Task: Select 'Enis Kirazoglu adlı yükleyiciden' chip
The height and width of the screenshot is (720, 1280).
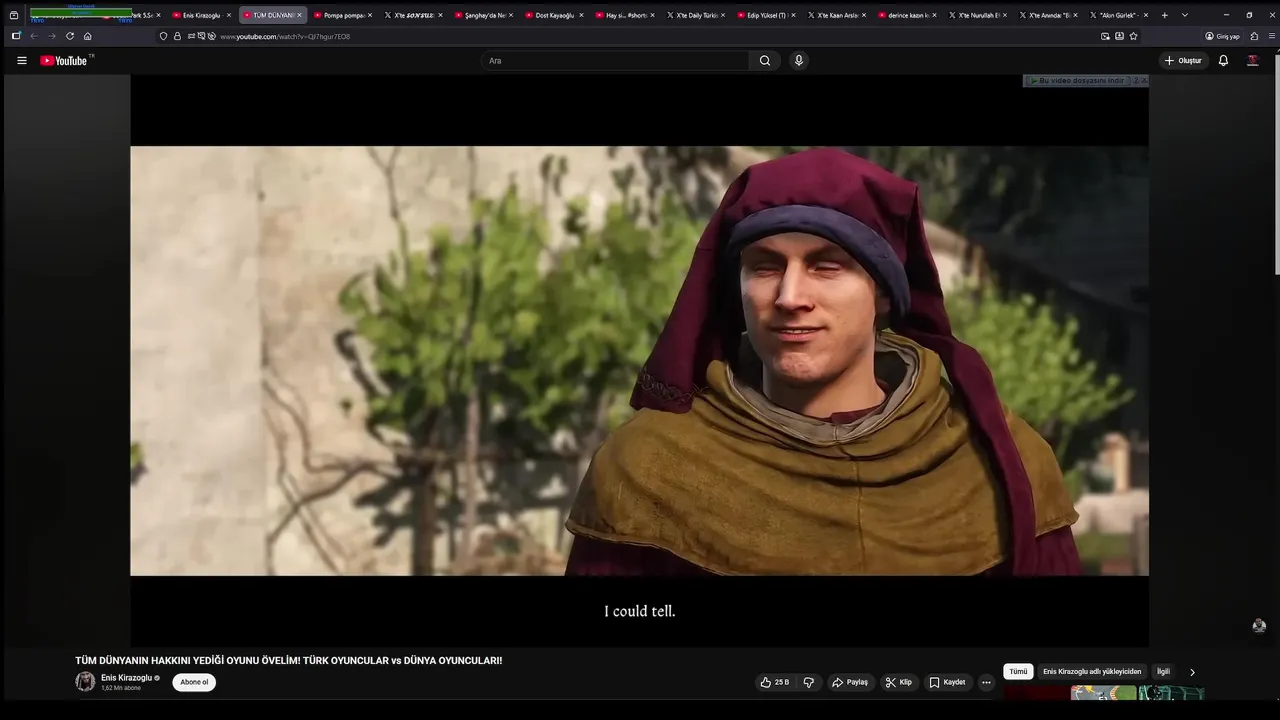Action: 1092,672
